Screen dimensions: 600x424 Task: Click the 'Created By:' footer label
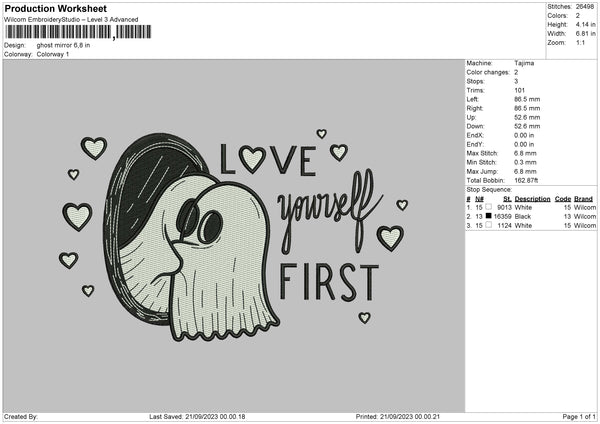click(x=21, y=417)
